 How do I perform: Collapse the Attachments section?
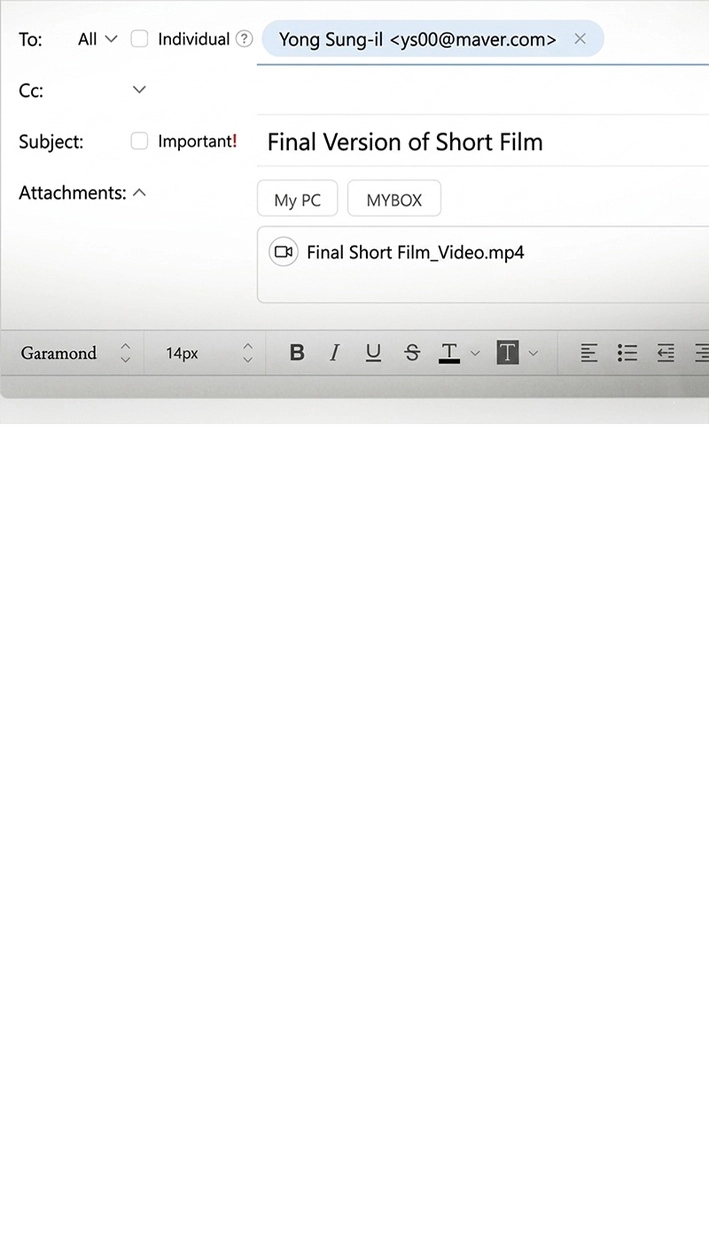coord(139,192)
